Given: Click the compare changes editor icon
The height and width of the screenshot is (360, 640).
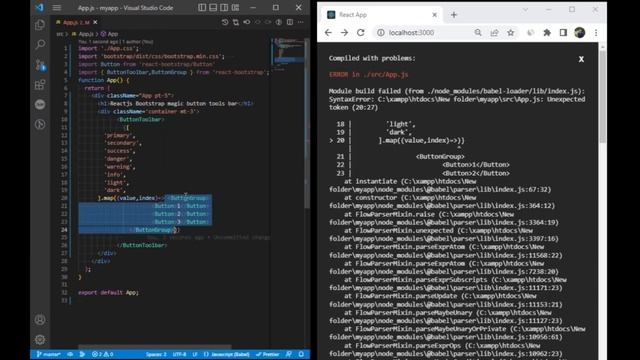Looking at the screenshot, I should (x=236, y=22).
